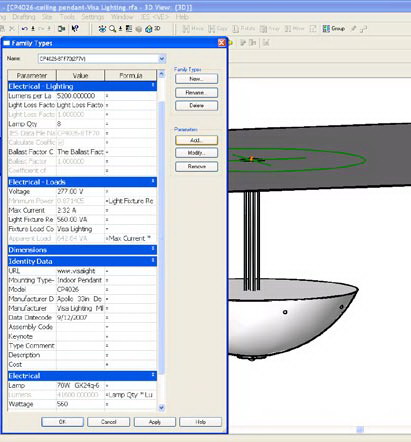Click Help button at dialog bottom
The image size is (411, 442).
[x=200, y=422]
